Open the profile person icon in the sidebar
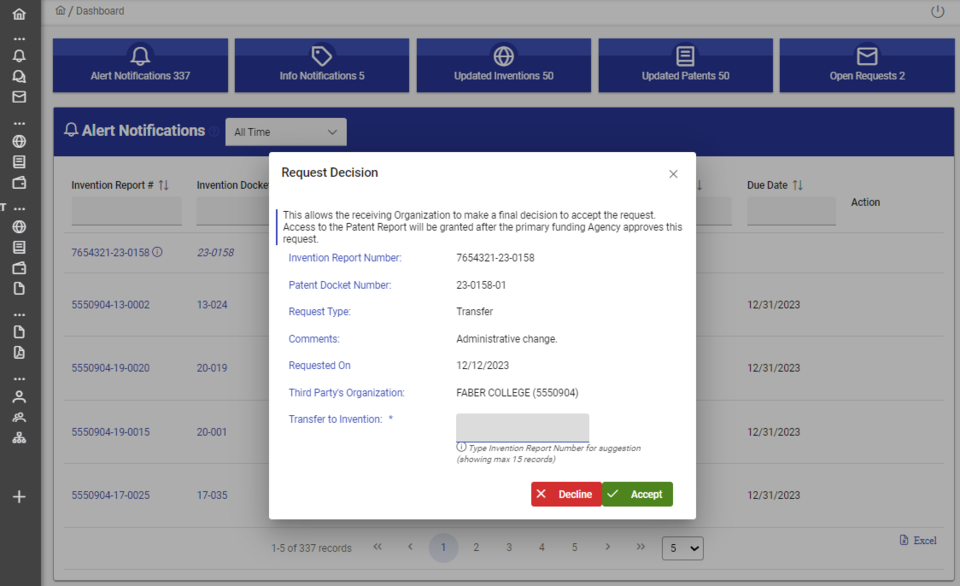This screenshot has height=586, width=960. click(20, 396)
